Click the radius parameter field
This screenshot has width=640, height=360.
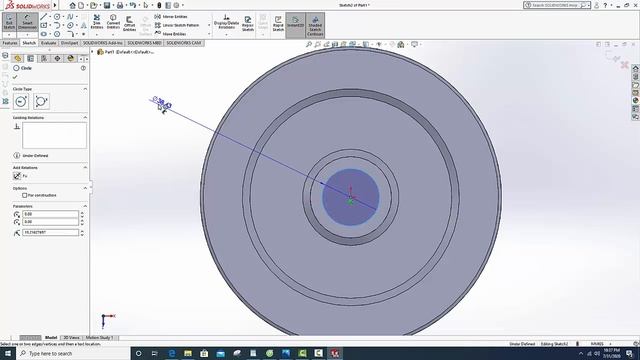click(50, 232)
